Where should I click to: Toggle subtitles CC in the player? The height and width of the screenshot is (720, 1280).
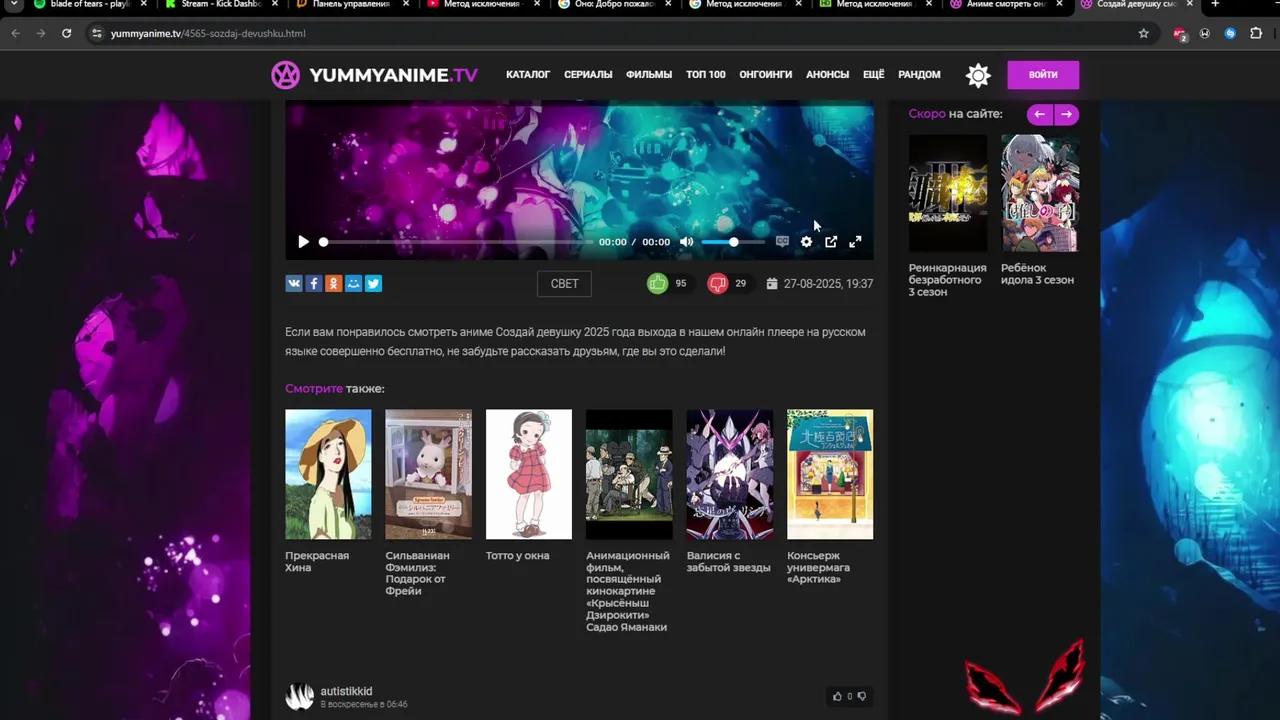(782, 242)
